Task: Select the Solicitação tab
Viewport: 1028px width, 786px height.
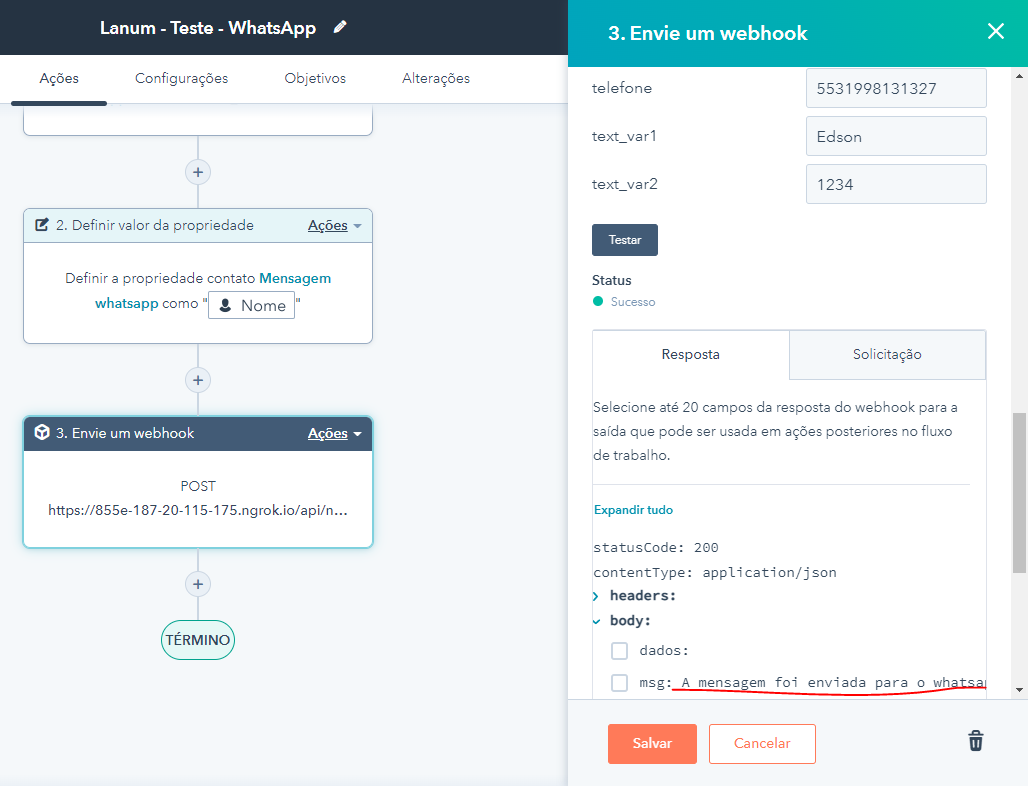Action: (x=887, y=355)
